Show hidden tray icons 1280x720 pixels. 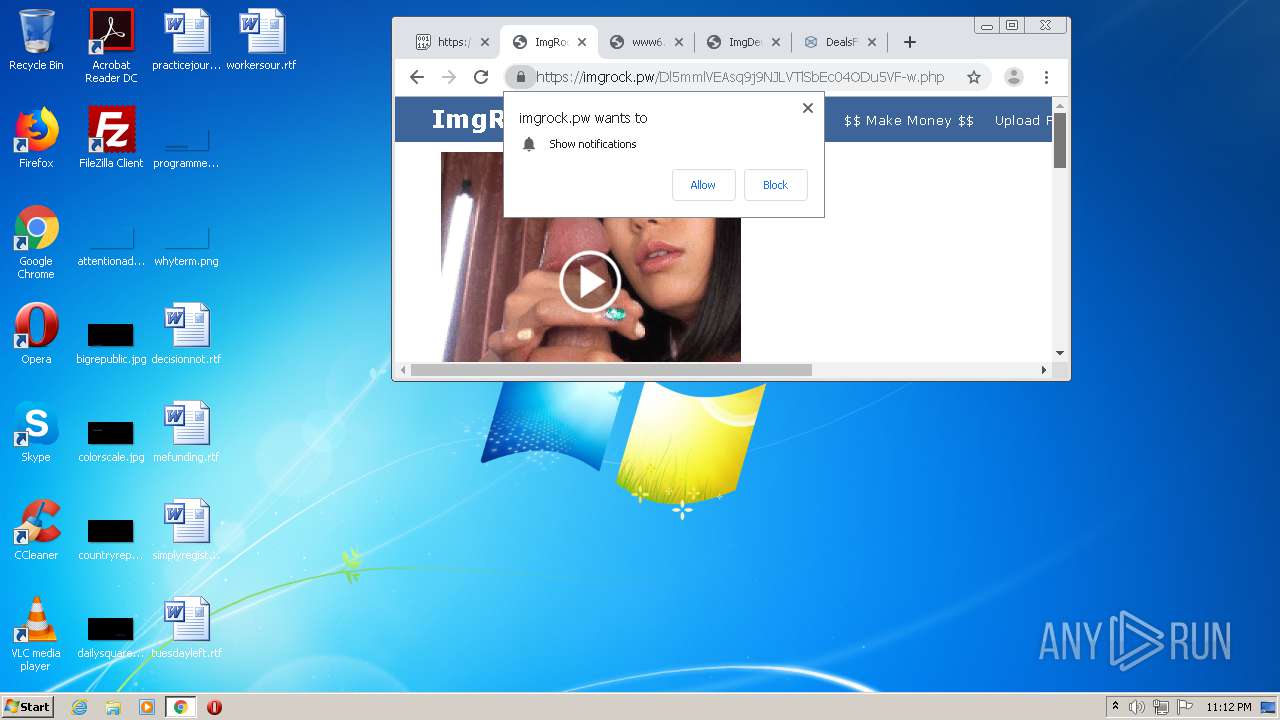coord(1115,707)
